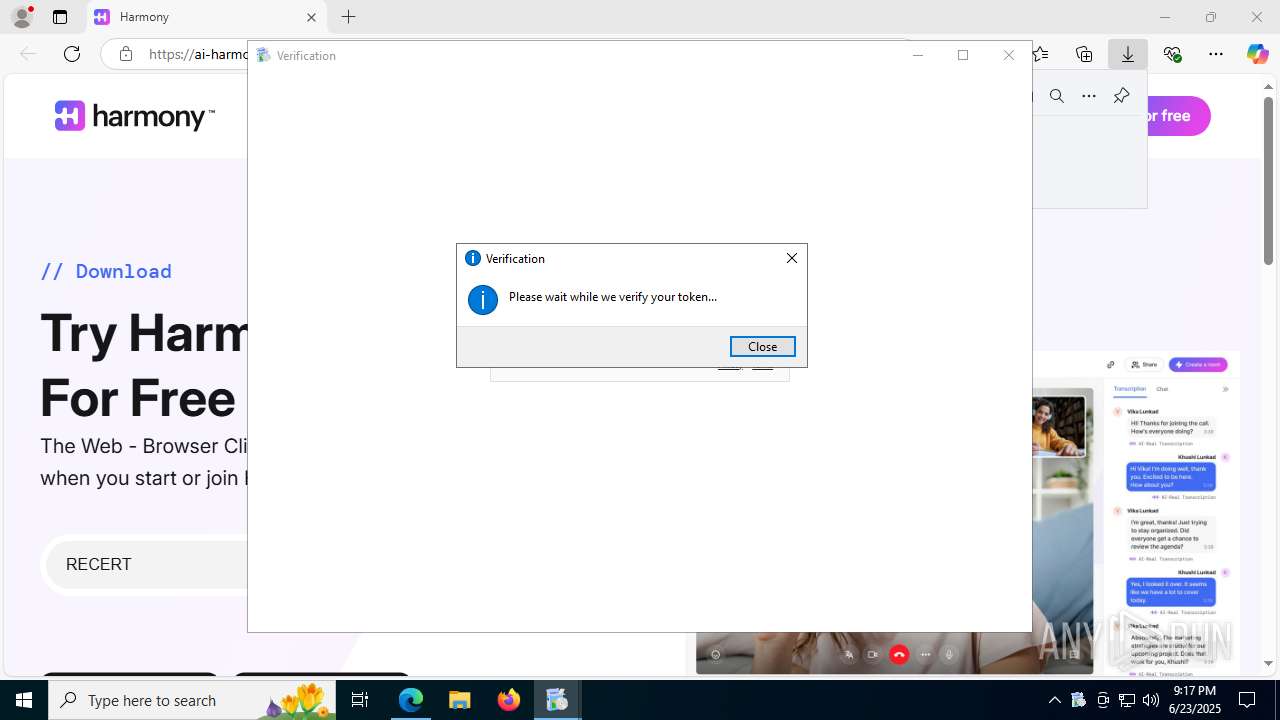Screen dimensions: 1280x720
Task: Open downloads panel more options
Action: (x=1089, y=96)
